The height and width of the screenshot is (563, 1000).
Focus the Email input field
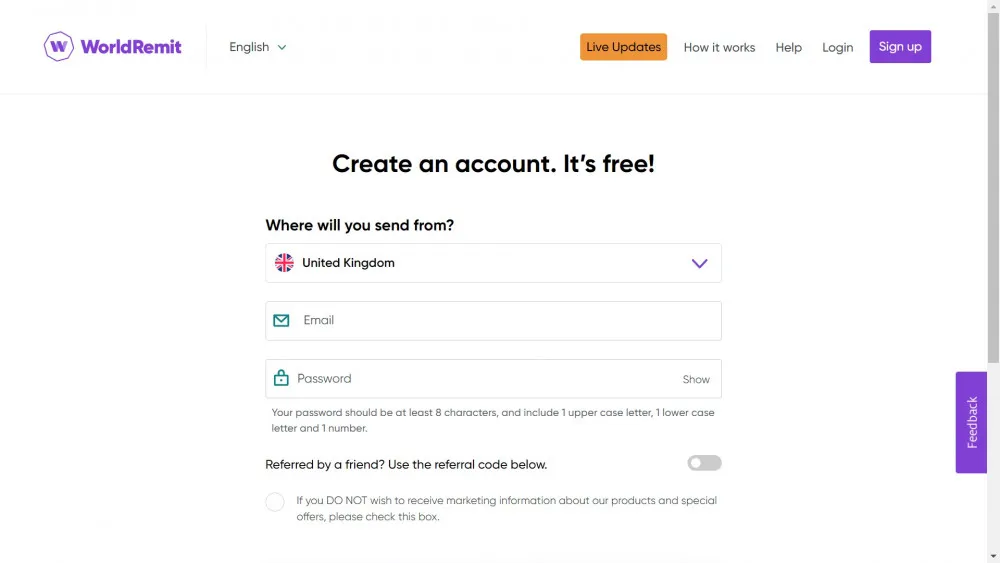pyautogui.click(x=493, y=321)
